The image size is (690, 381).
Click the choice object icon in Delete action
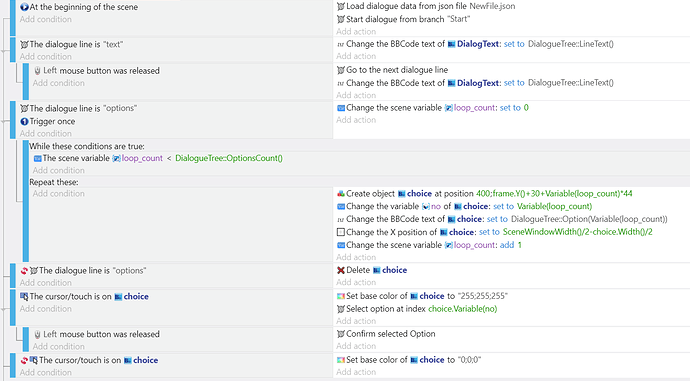377,270
